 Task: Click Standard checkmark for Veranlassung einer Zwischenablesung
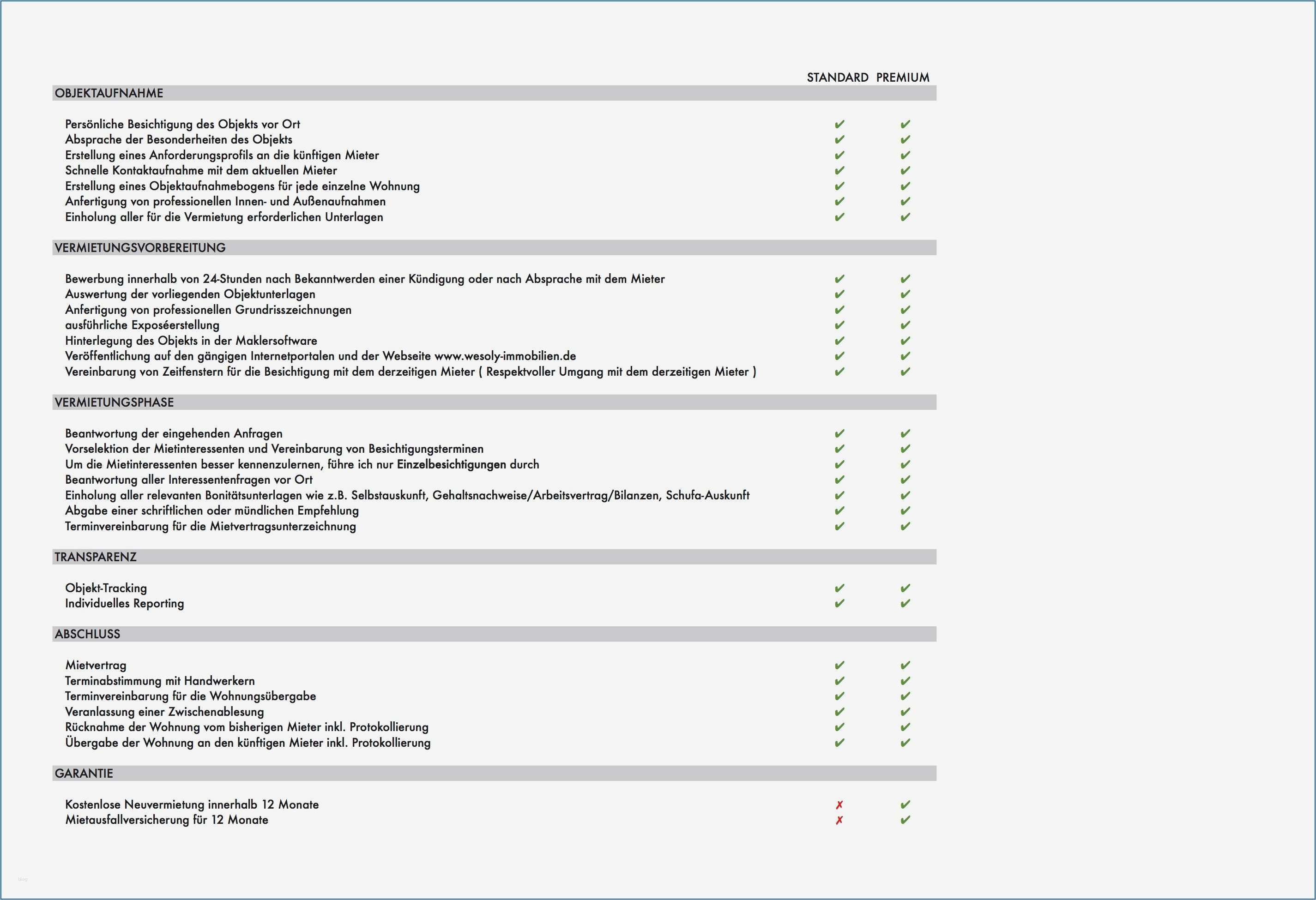tap(839, 712)
